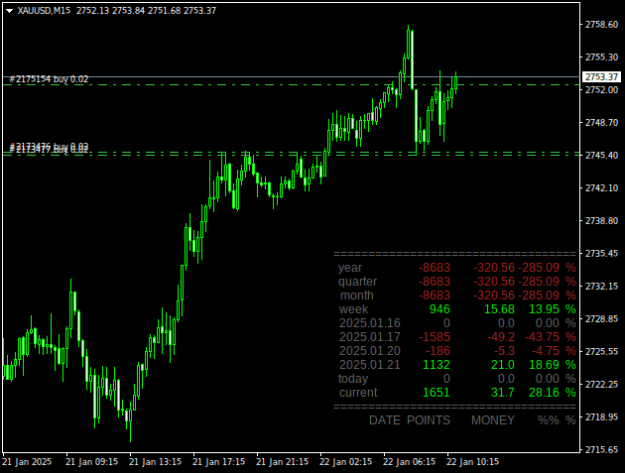Screen dimensions: 625x473
Task: Select the 2735.45 price scale label
Action: point(601,253)
